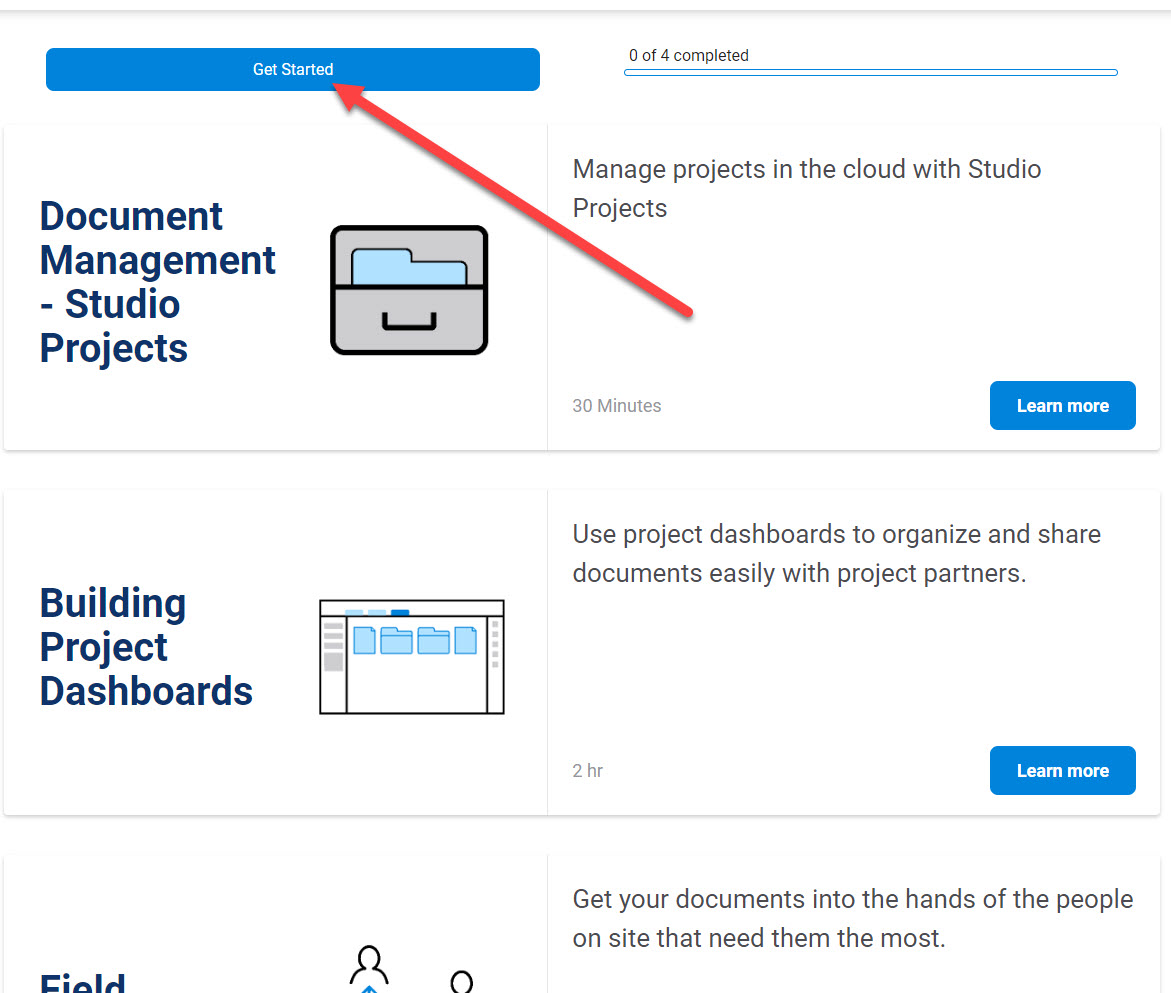1171x993 pixels.
Task: Open the dashboard window illustration icon
Action: coord(412,656)
